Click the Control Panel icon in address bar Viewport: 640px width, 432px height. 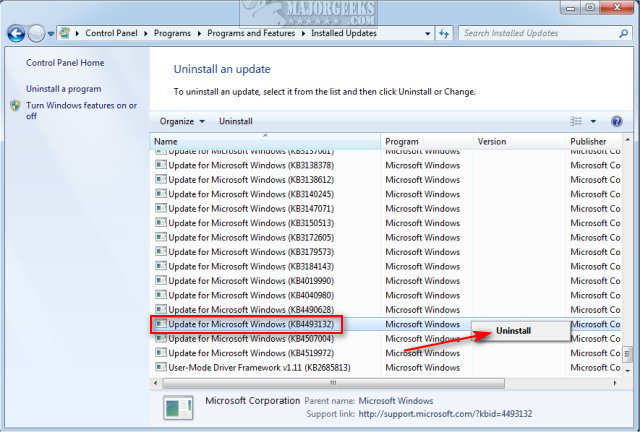tap(64, 33)
